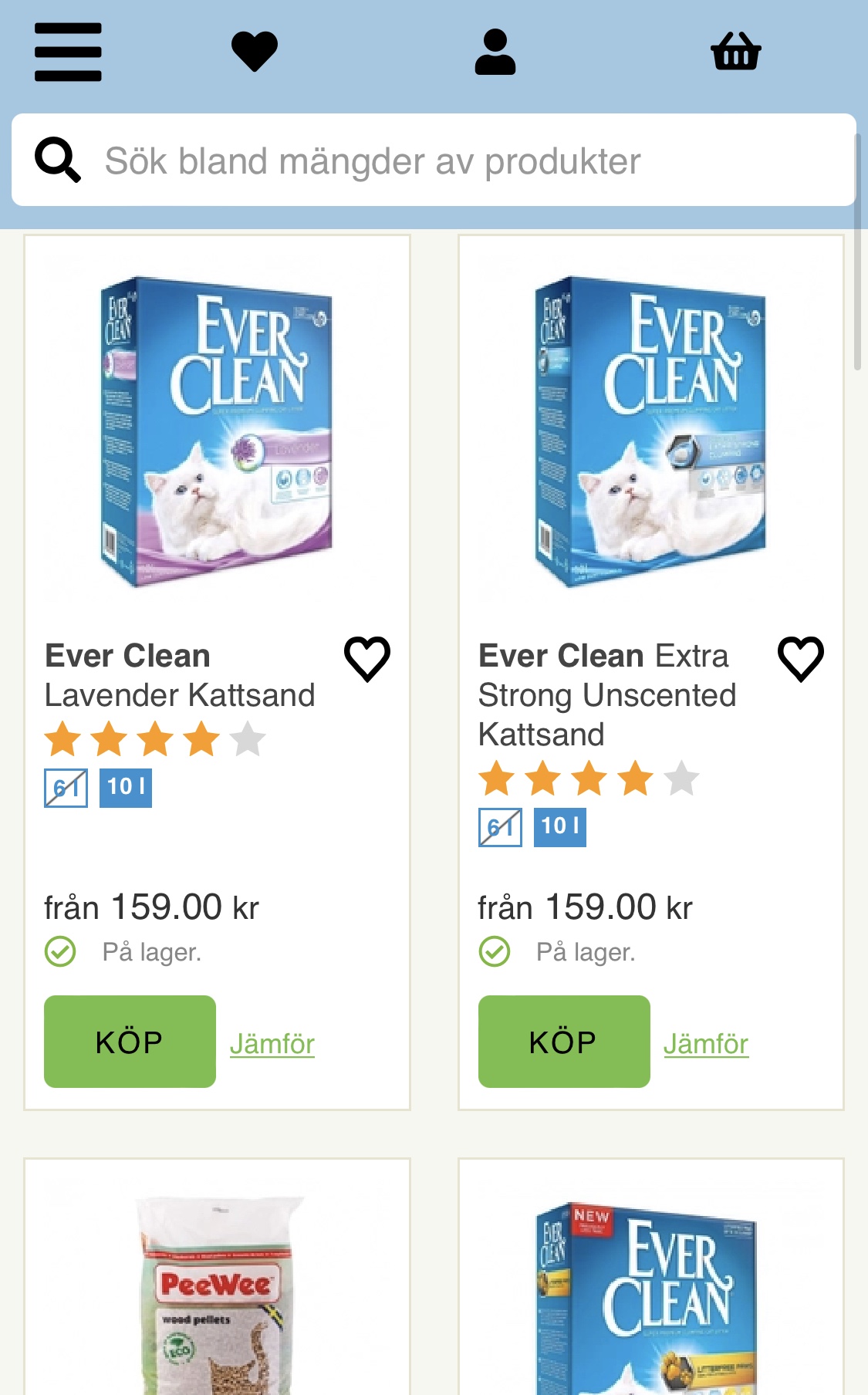Click Jämför link for Extra Strong Unscented
The width and height of the screenshot is (868, 1395).
point(706,1044)
